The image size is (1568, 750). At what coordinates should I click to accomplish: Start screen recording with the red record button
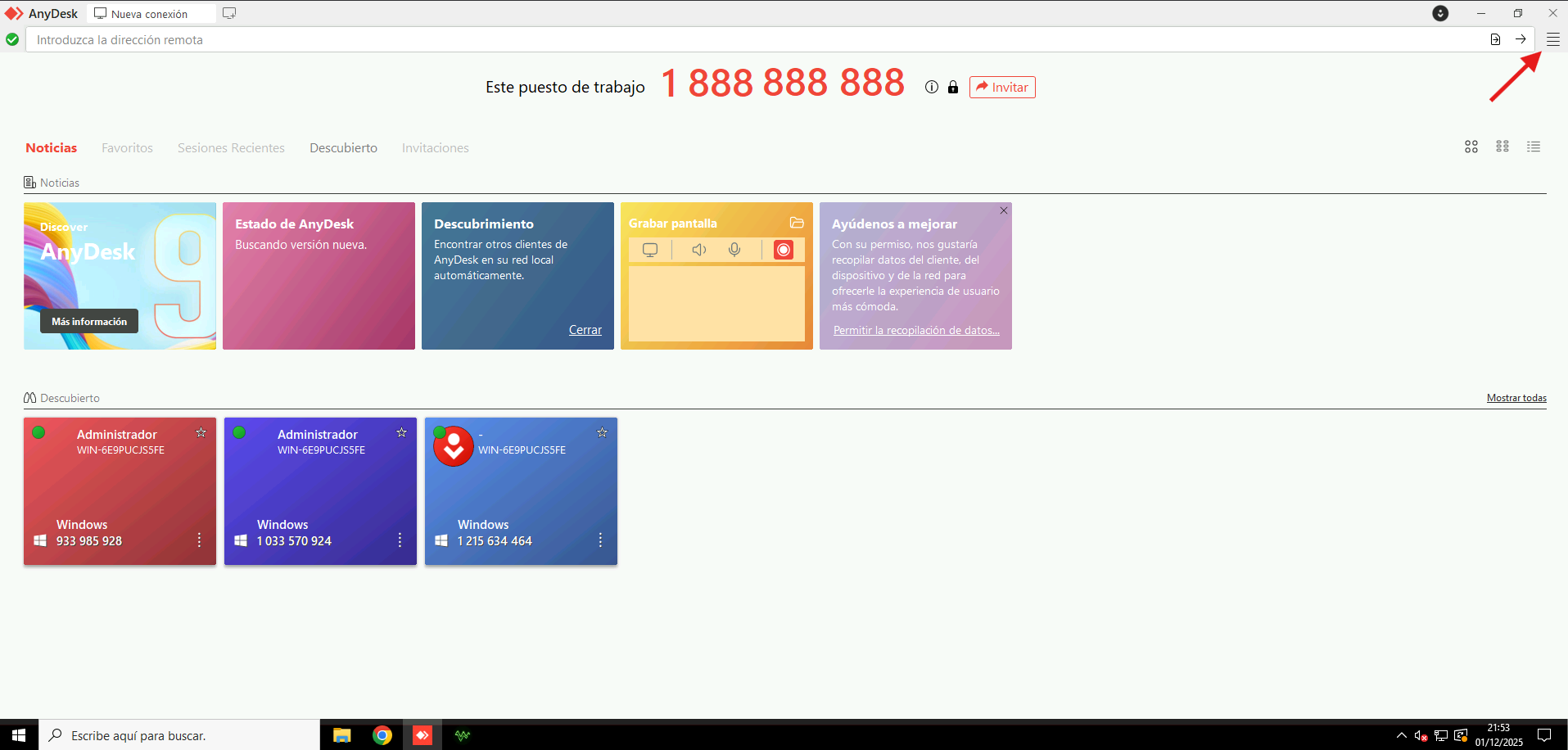point(784,250)
